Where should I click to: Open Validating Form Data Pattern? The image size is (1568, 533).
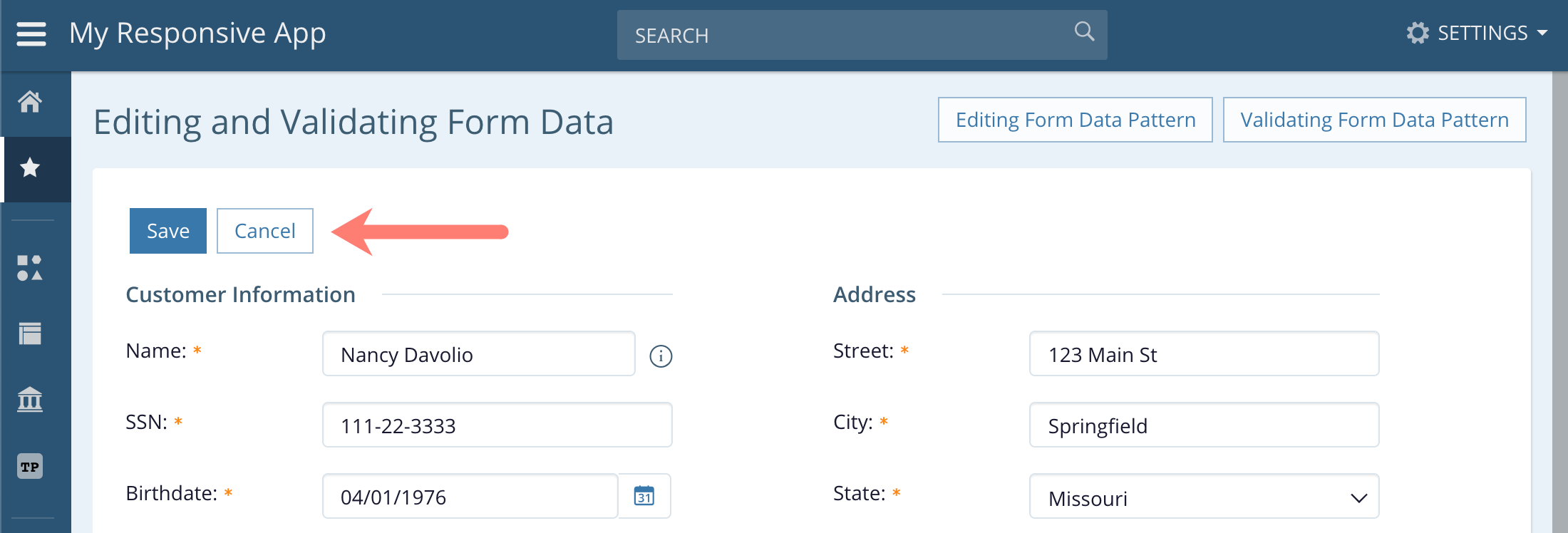[x=1374, y=120]
